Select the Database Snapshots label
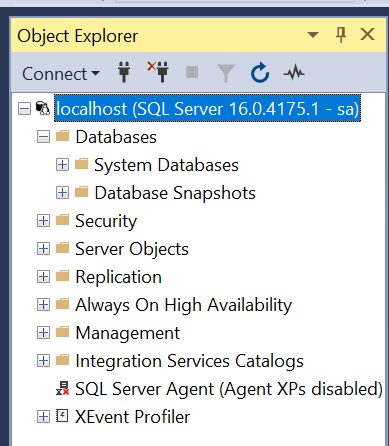 click(x=175, y=193)
